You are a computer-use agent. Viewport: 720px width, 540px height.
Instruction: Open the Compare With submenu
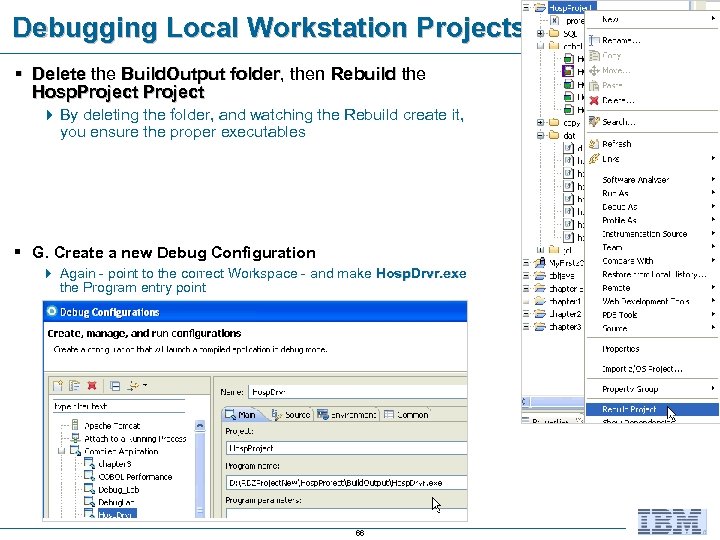(x=652, y=261)
